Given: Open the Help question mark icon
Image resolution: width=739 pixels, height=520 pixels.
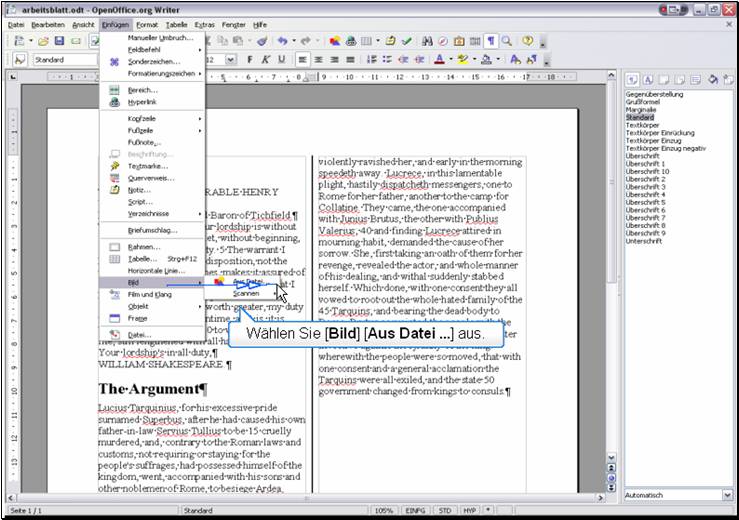Looking at the screenshot, I should [x=527, y=41].
